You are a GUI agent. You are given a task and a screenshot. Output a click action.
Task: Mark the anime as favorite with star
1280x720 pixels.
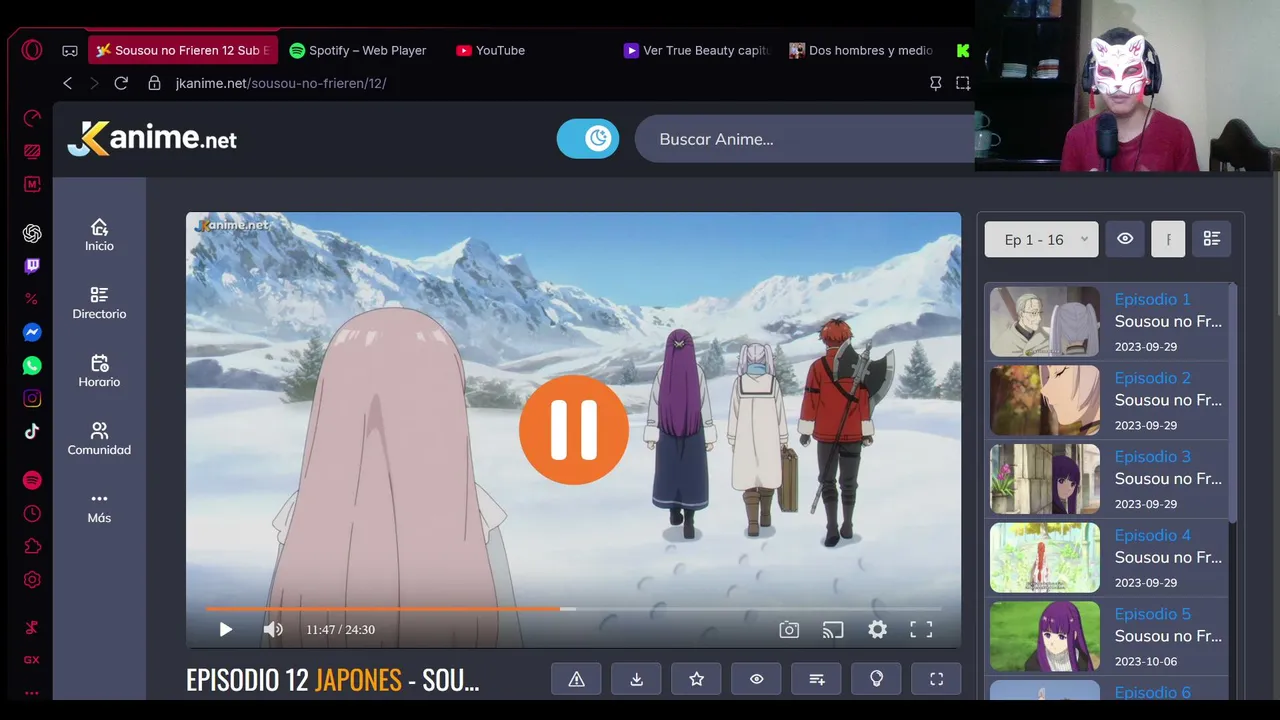point(696,679)
